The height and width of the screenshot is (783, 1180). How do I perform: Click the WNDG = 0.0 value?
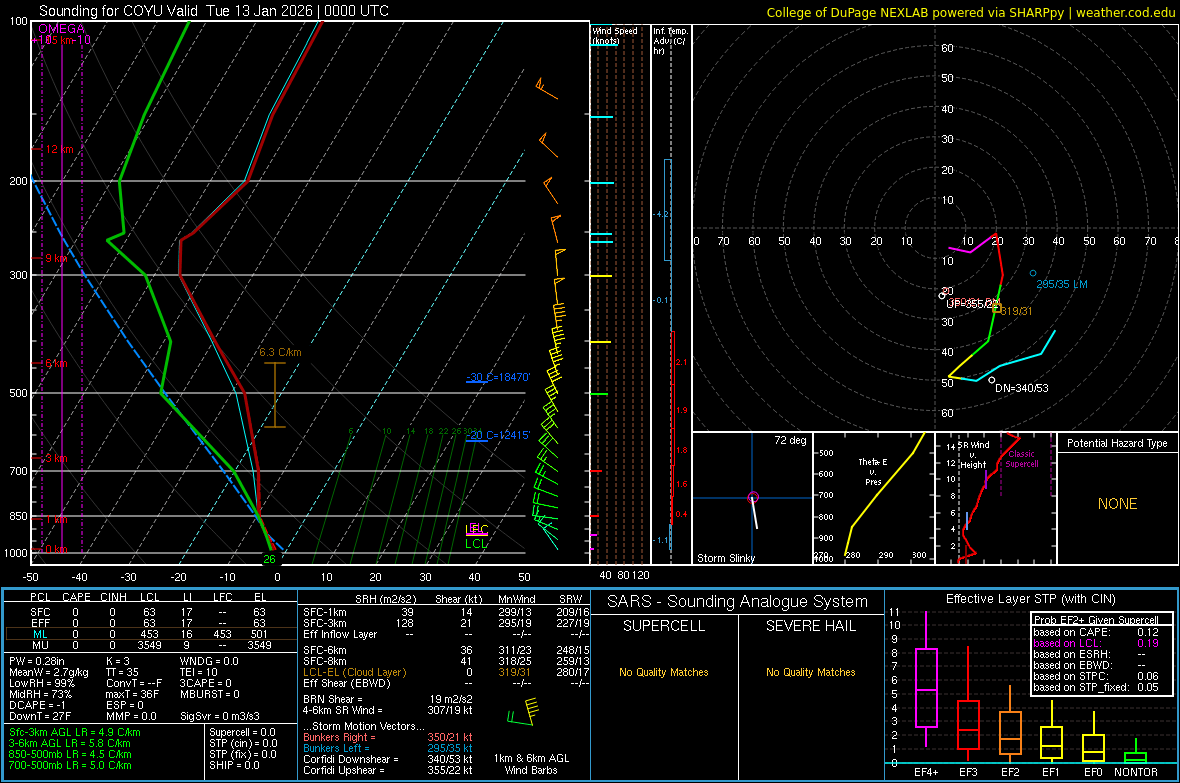(209, 661)
